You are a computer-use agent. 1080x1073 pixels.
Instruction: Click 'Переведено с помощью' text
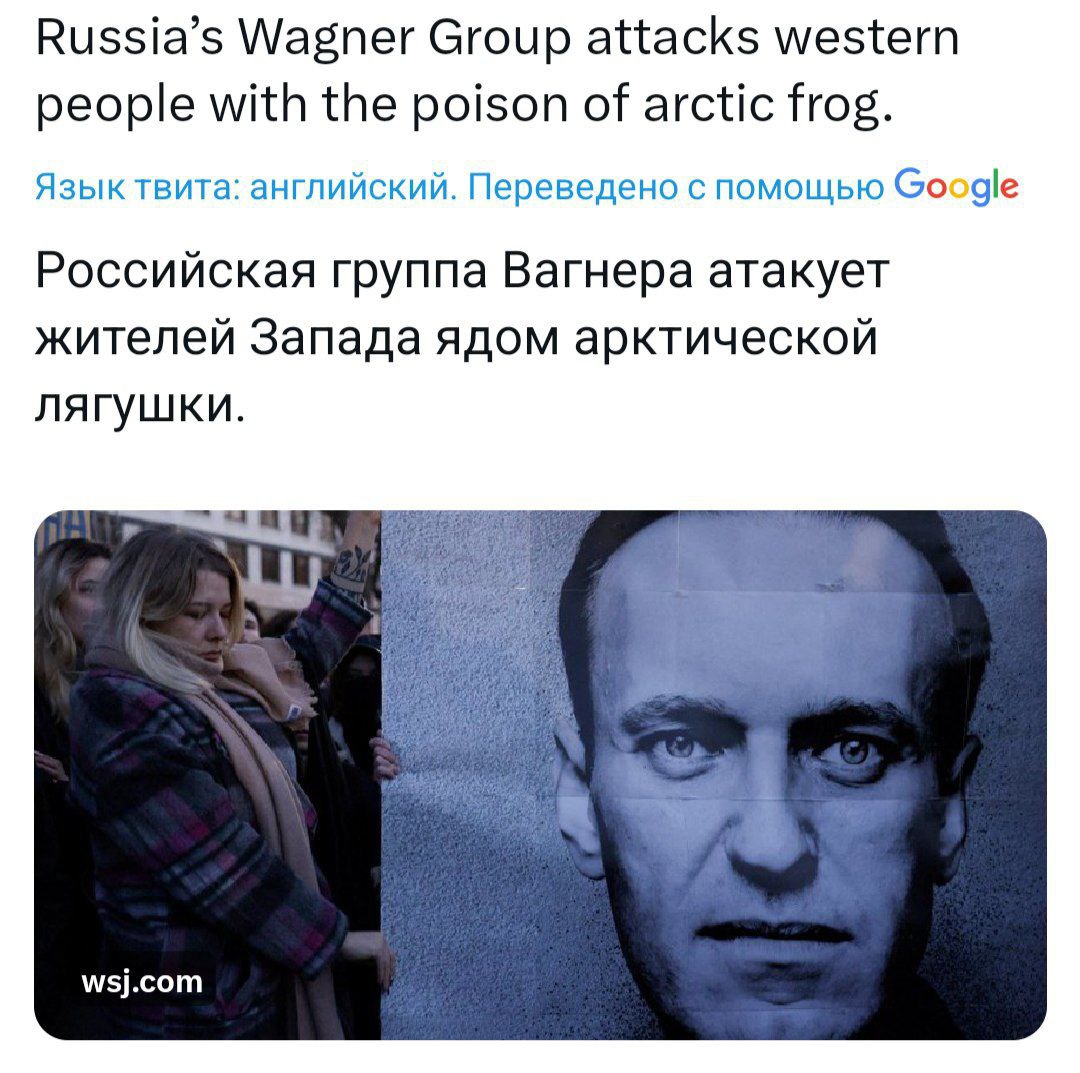[676, 187]
